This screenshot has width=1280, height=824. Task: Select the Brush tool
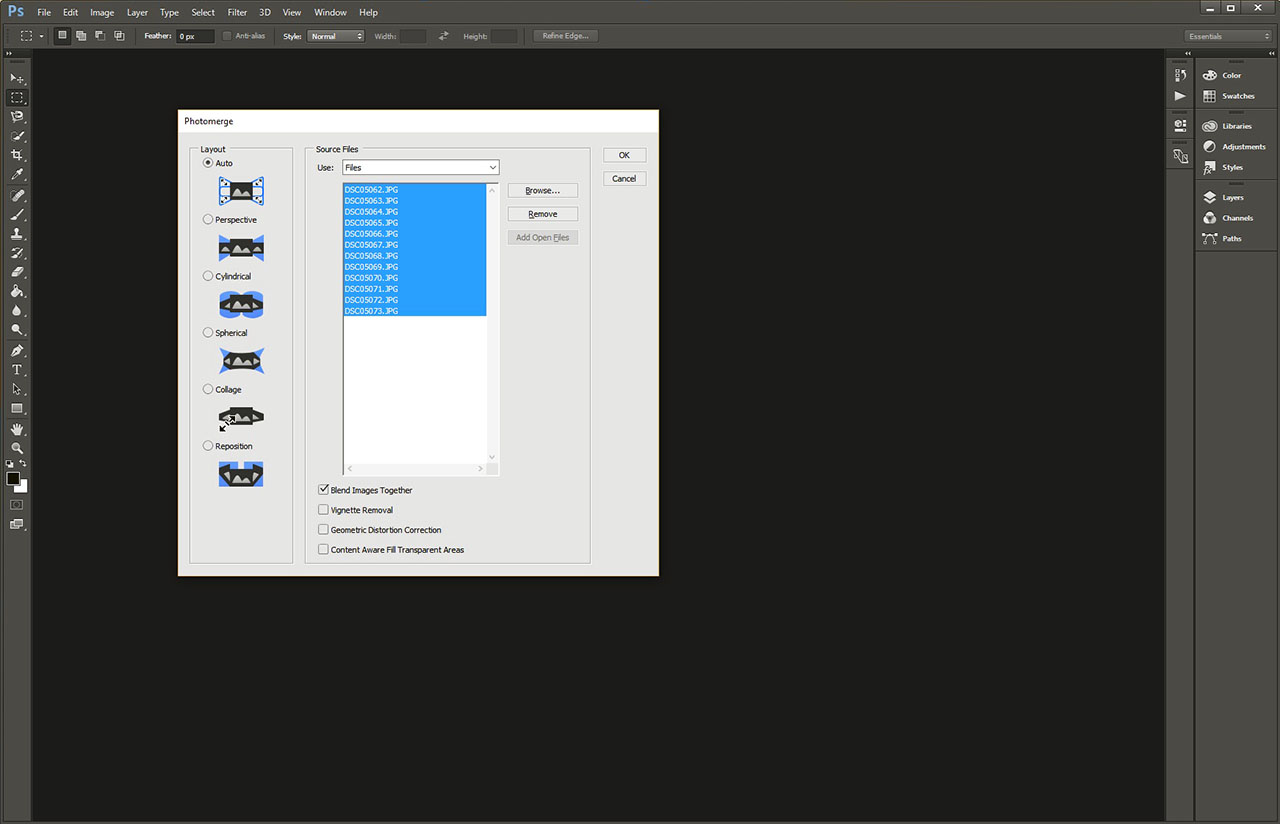point(17,215)
